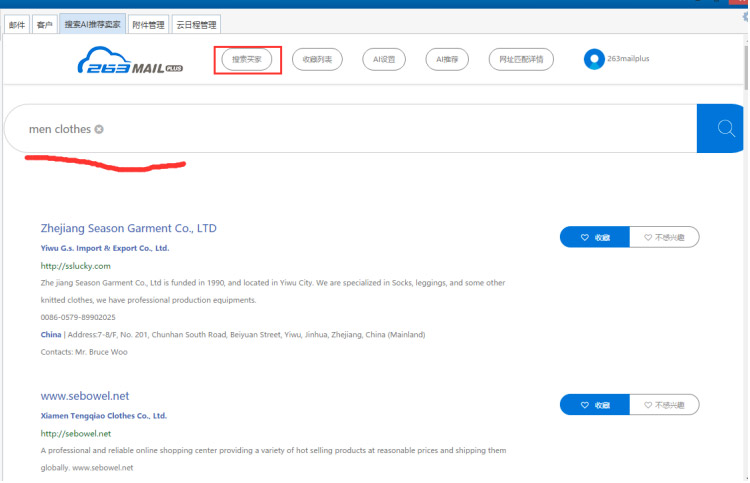
Task: Mark Zhejiang Season Garment as 不感兴趣
Action: tap(664, 237)
